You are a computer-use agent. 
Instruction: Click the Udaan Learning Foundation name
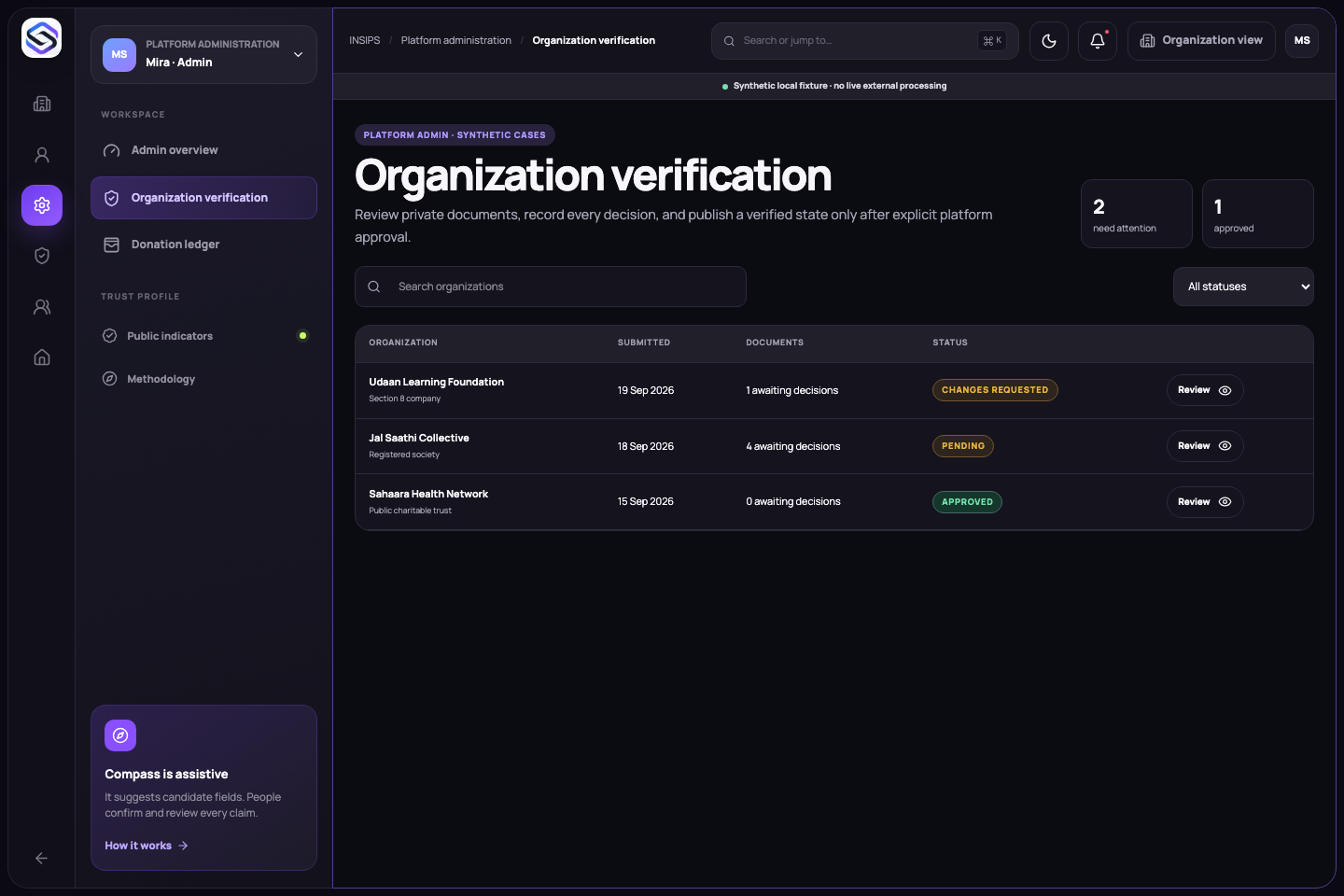[x=437, y=382]
